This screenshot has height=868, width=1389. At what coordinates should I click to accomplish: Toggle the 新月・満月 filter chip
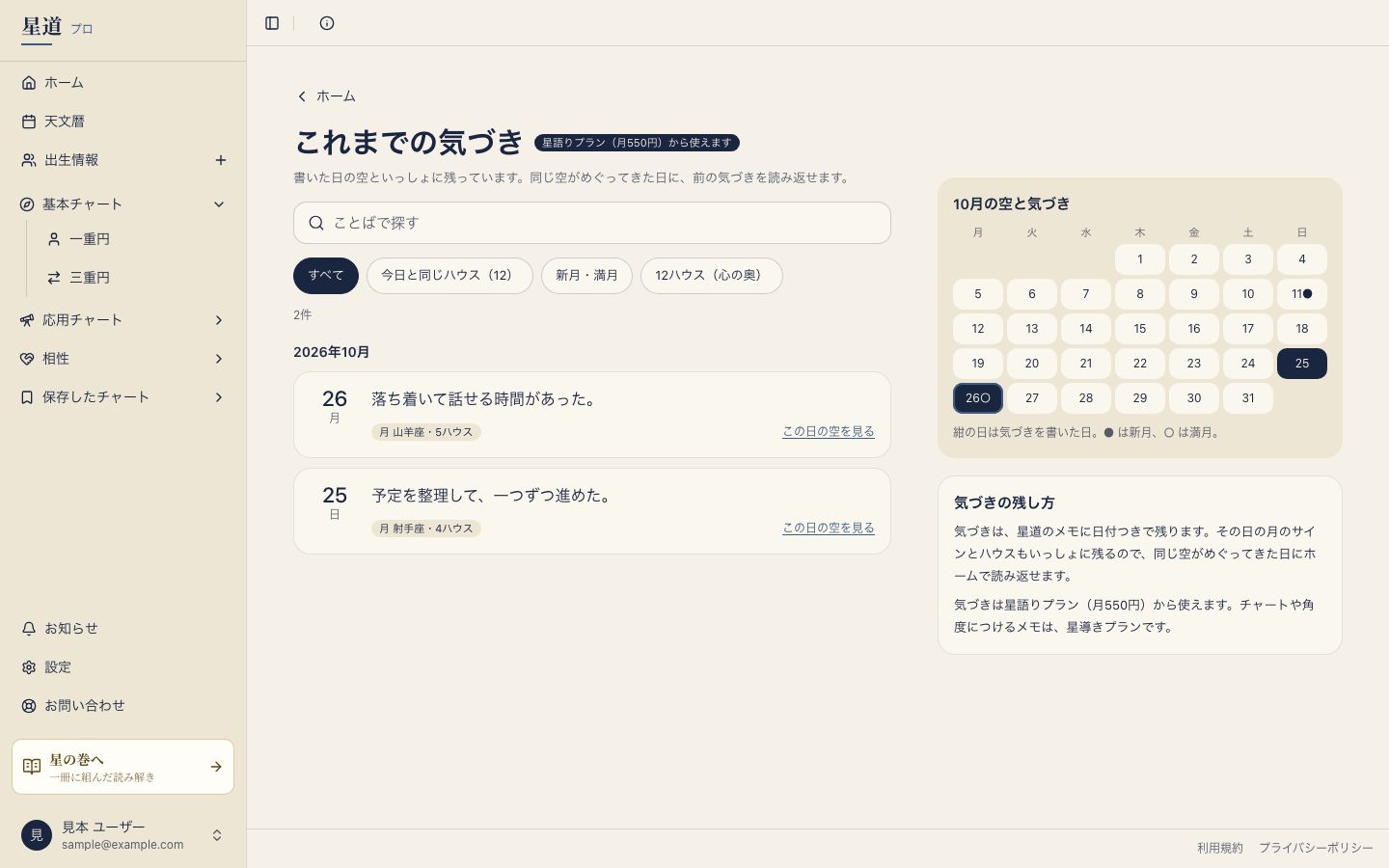click(x=586, y=276)
